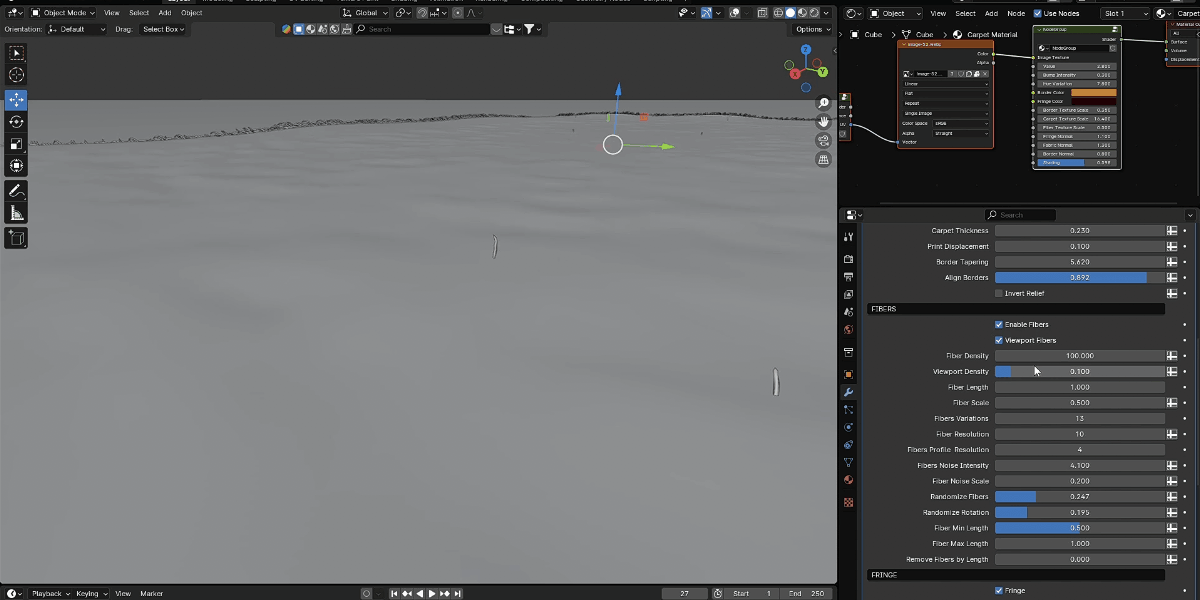This screenshot has height=600, width=1200.
Task: Open the Global transform orientation dropdown
Action: coord(365,13)
